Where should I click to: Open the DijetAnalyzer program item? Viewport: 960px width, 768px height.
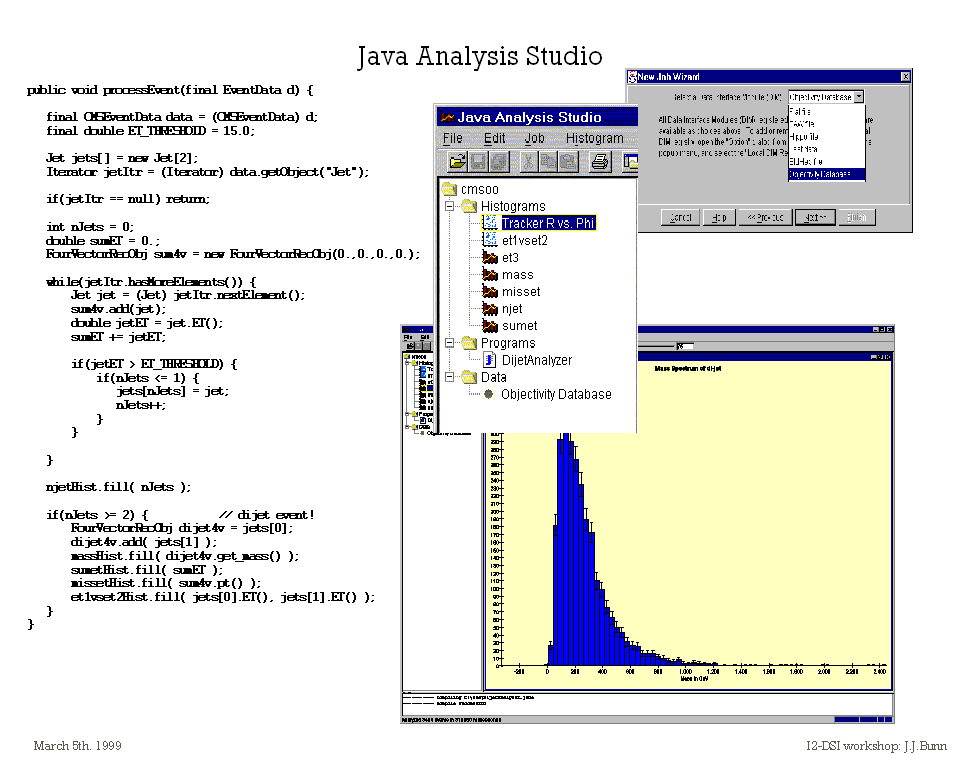536,360
